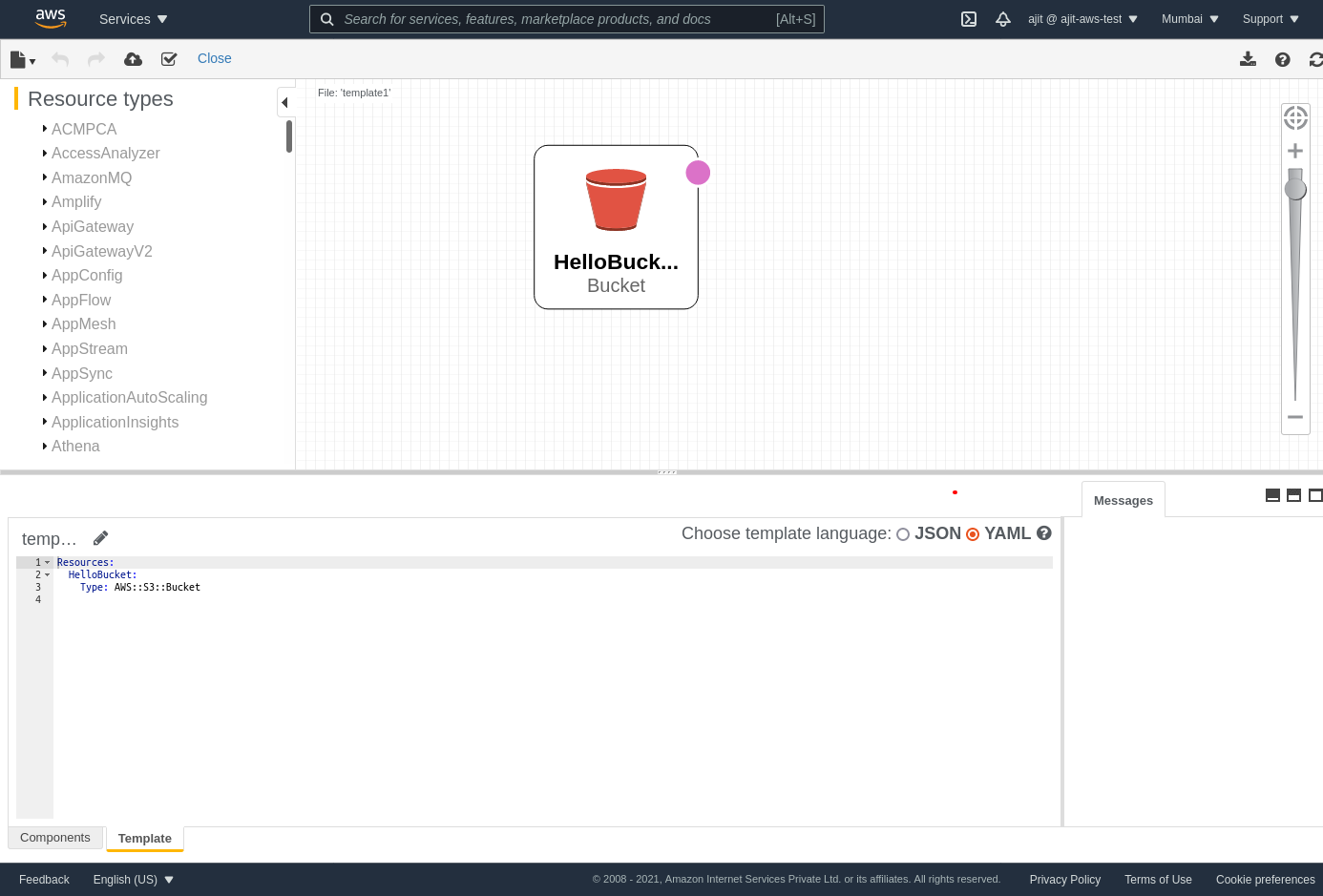Open the notifications bell icon
The image size is (1323, 896).
click(1003, 19)
